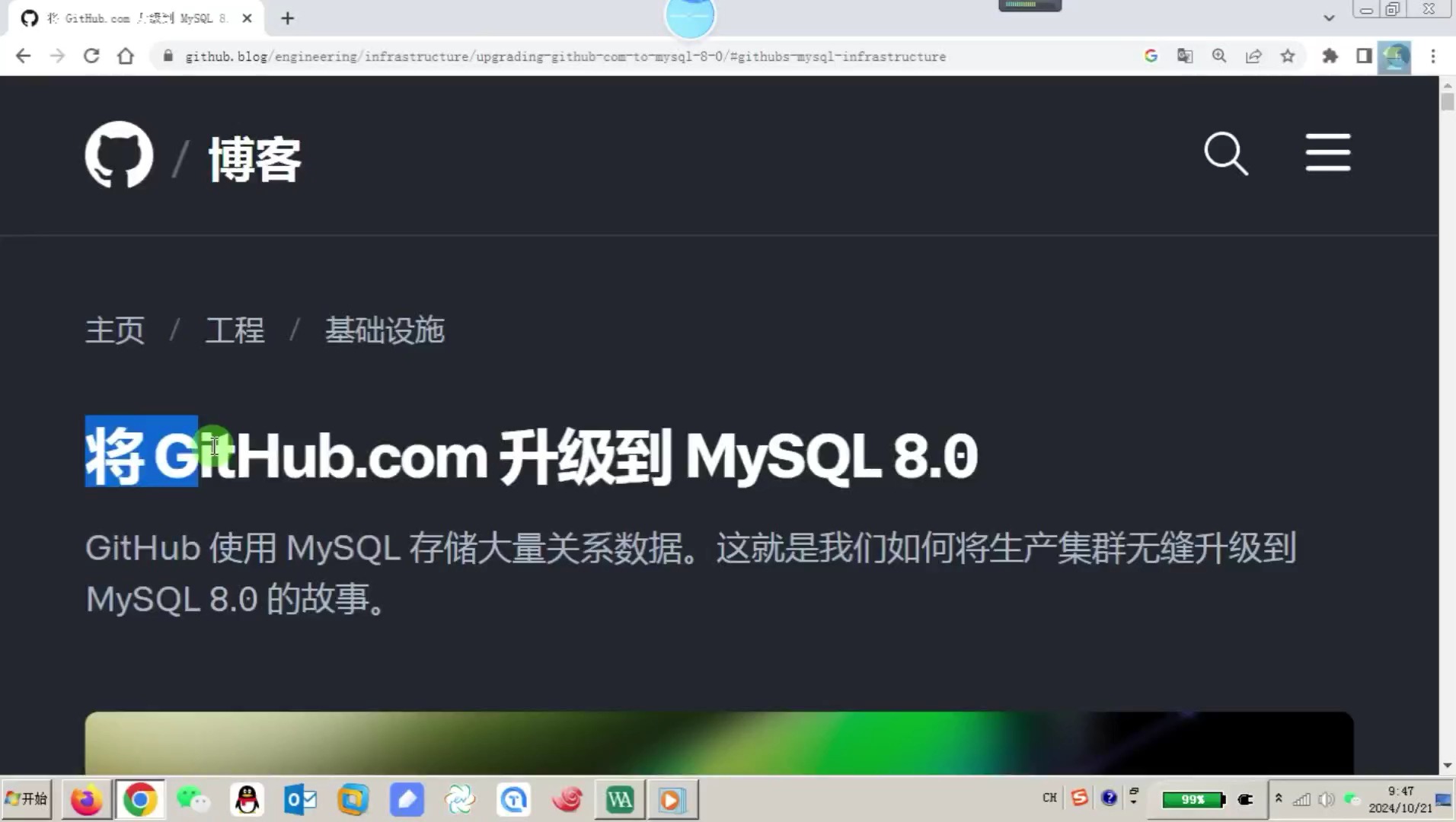The image size is (1456, 822).
Task: Reload the current page
Action: click(x=91, y=56)
